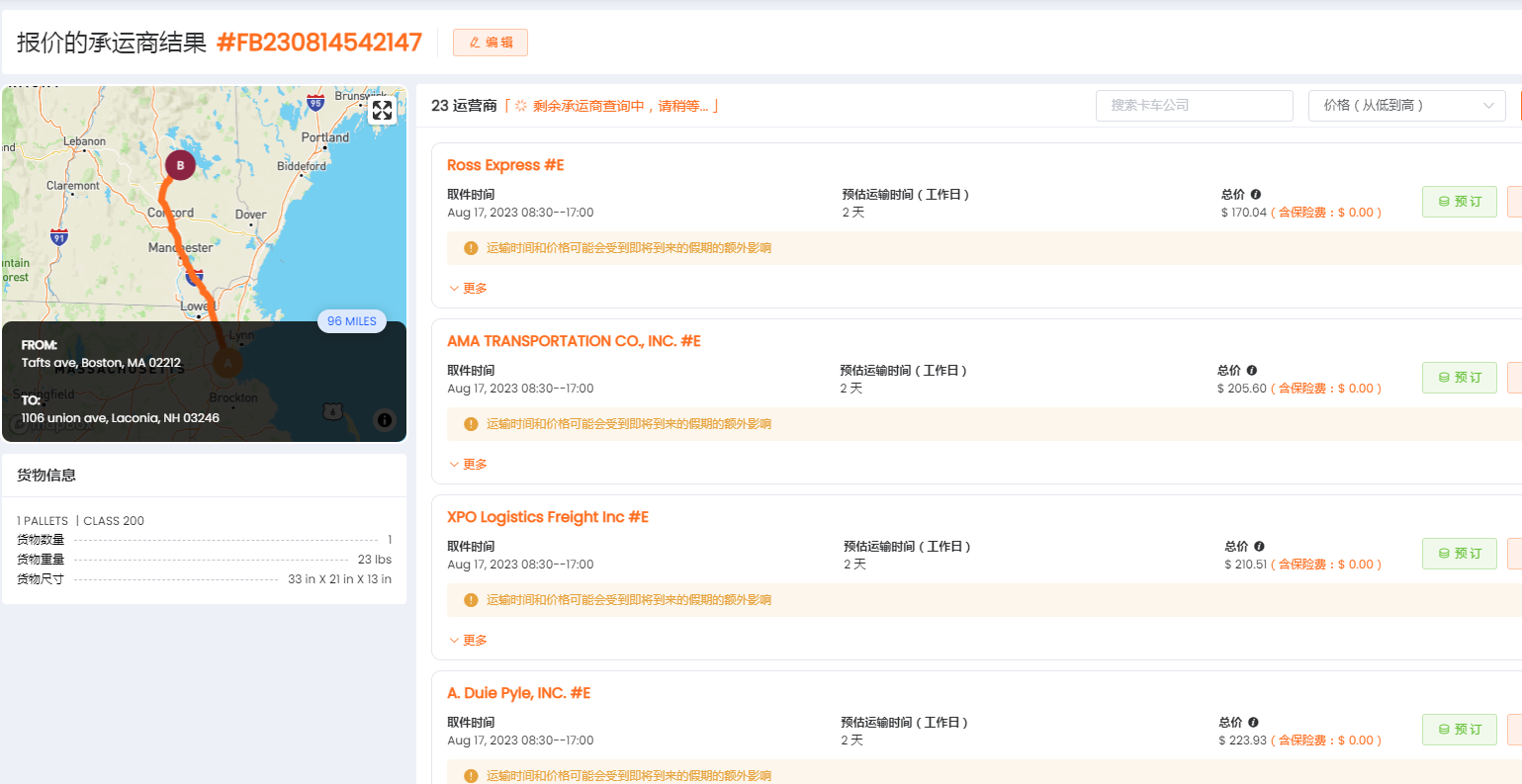Click total price info icon for XPO Logistics
The width and height of the screenshot is (1522, 784).
coord(1259,547)
